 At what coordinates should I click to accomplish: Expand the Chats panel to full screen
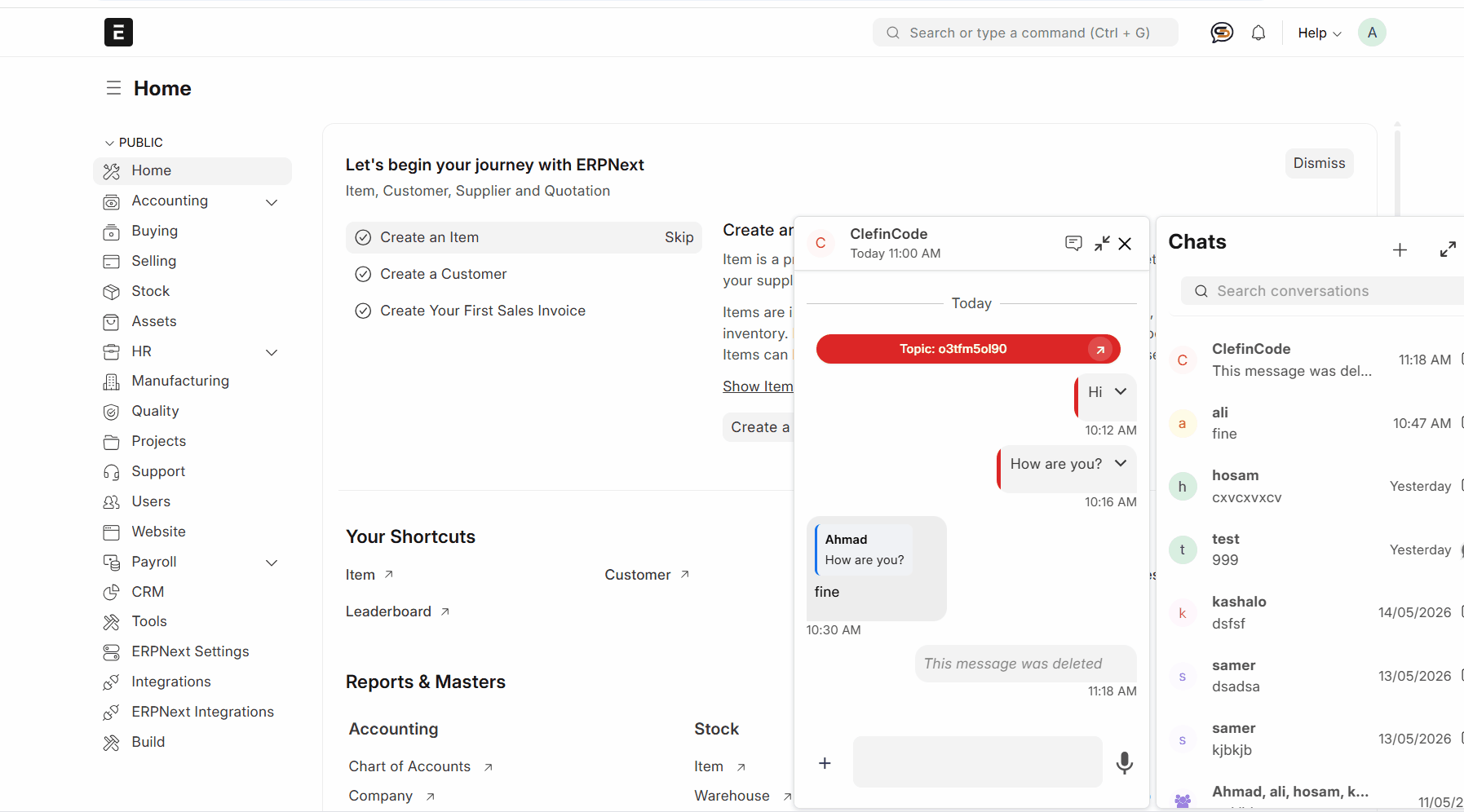[x=1448, y=249]
